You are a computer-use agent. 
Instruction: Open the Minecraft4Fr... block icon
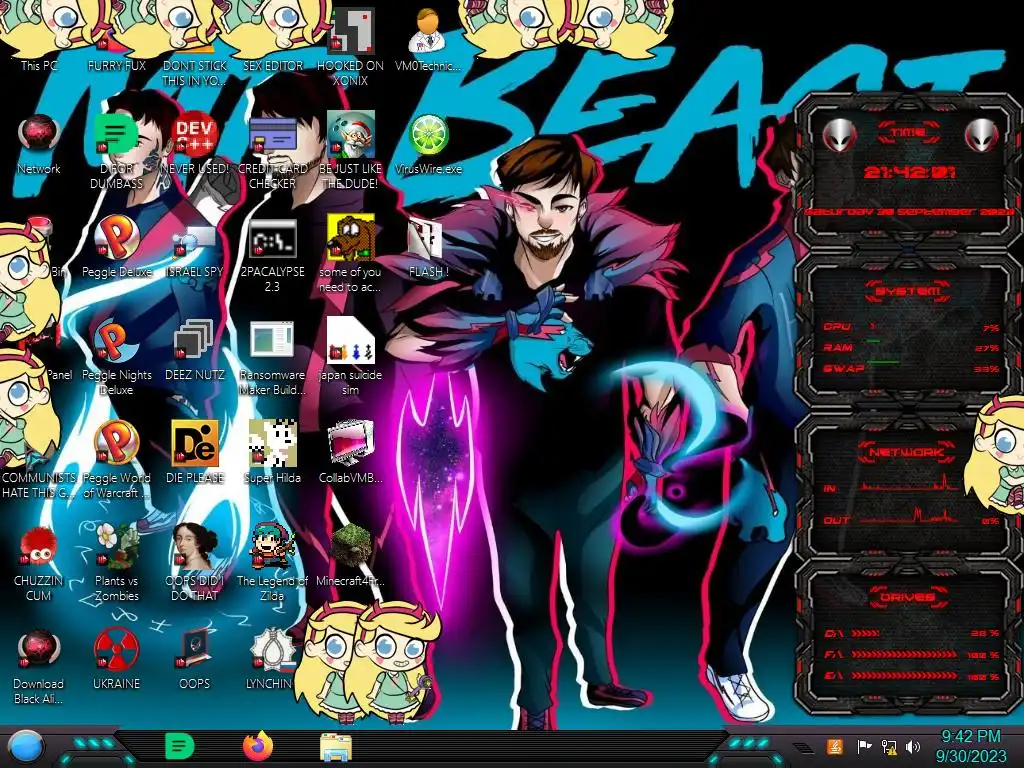click(351, 555)
